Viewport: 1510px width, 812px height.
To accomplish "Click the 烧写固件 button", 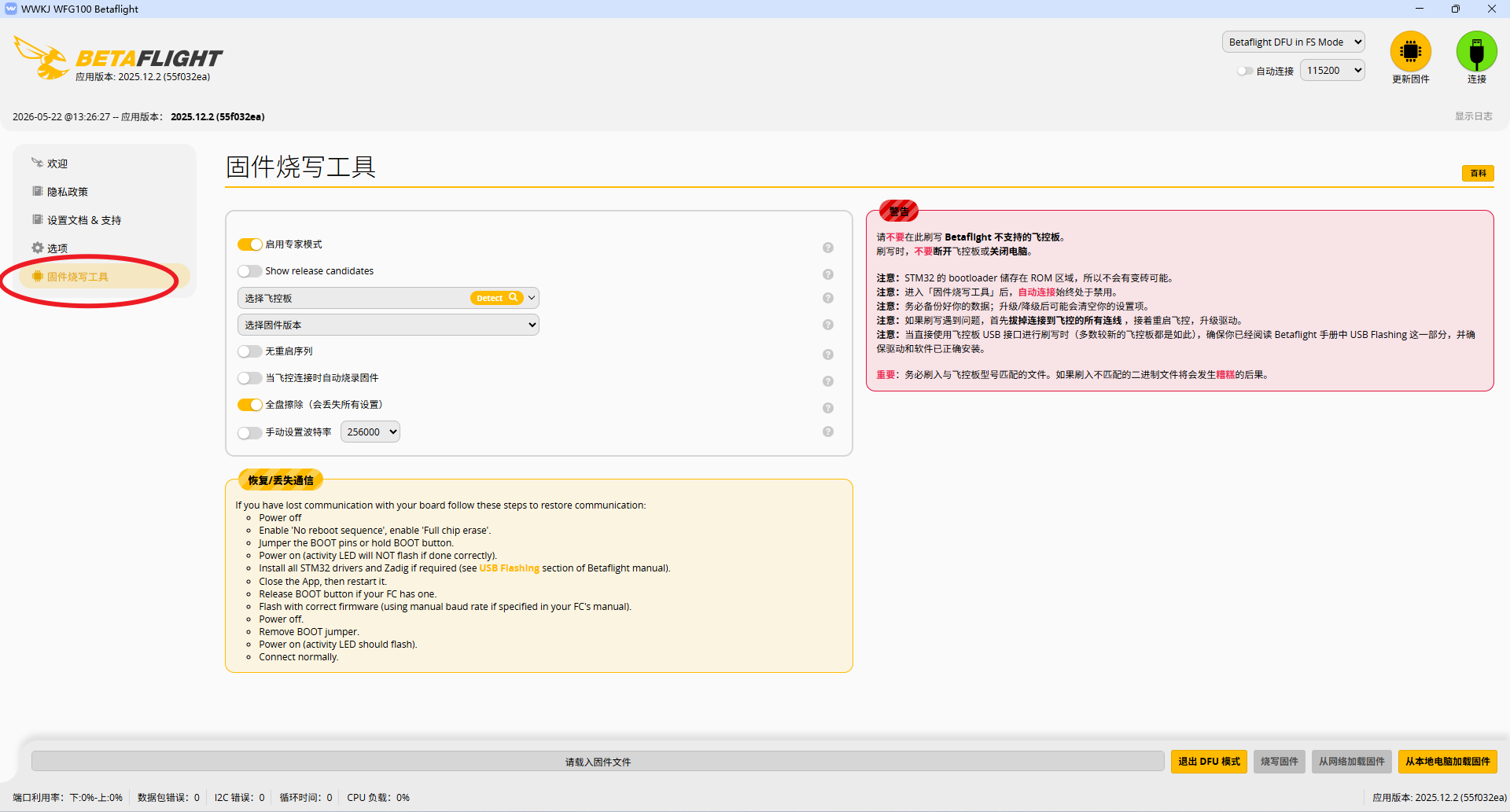I will point(1280,762).
